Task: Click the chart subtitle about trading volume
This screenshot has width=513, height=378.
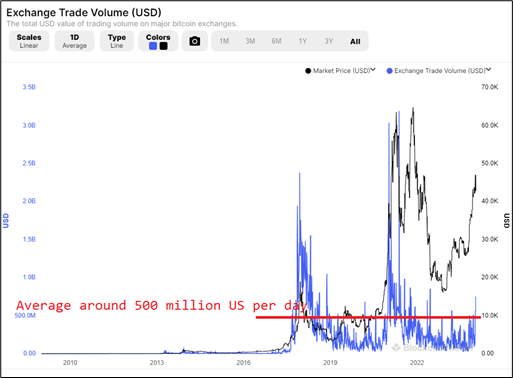Action: 122,24
